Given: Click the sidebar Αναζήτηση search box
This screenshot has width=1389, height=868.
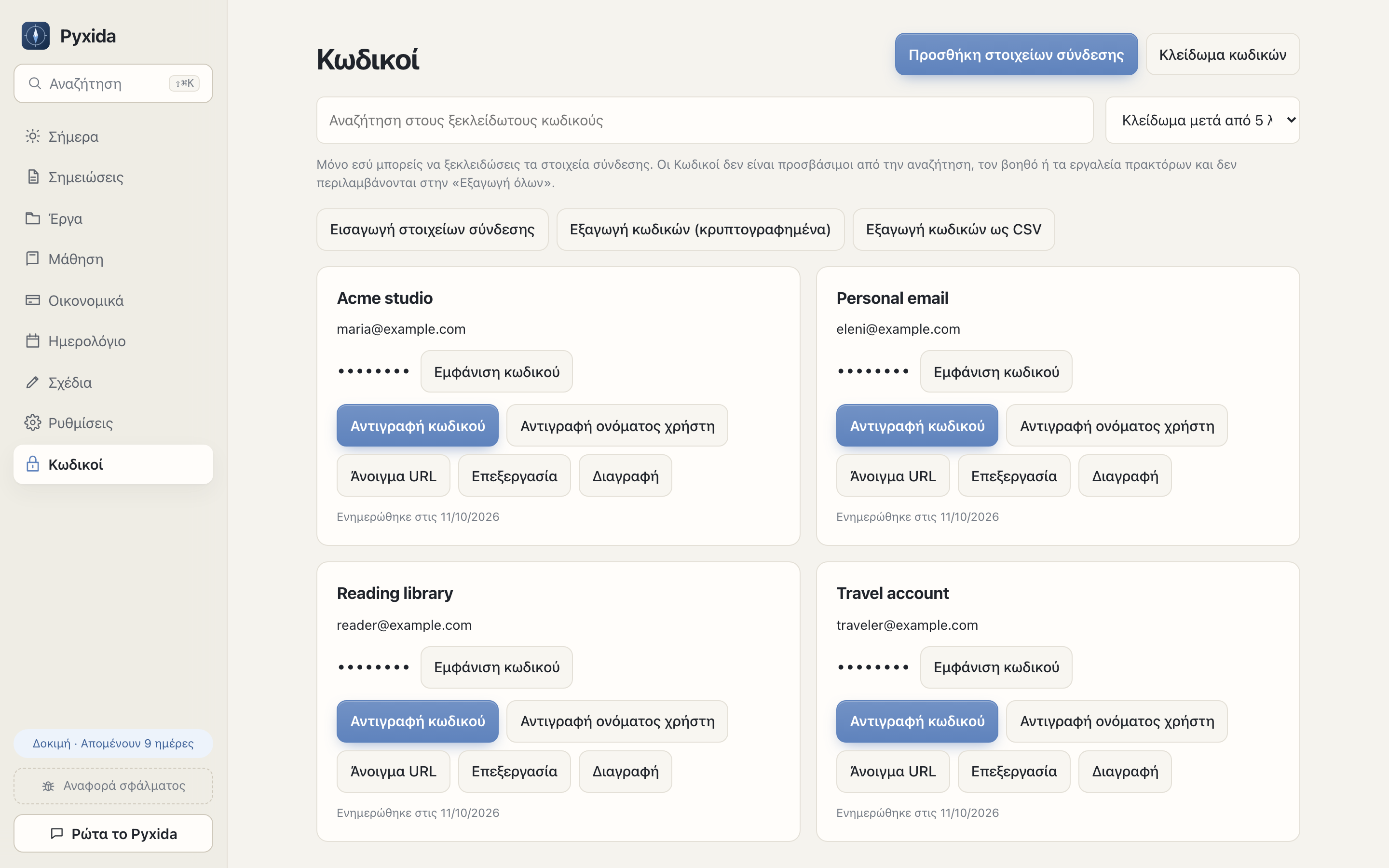Looking at the screenshot, I should (113, 84).
